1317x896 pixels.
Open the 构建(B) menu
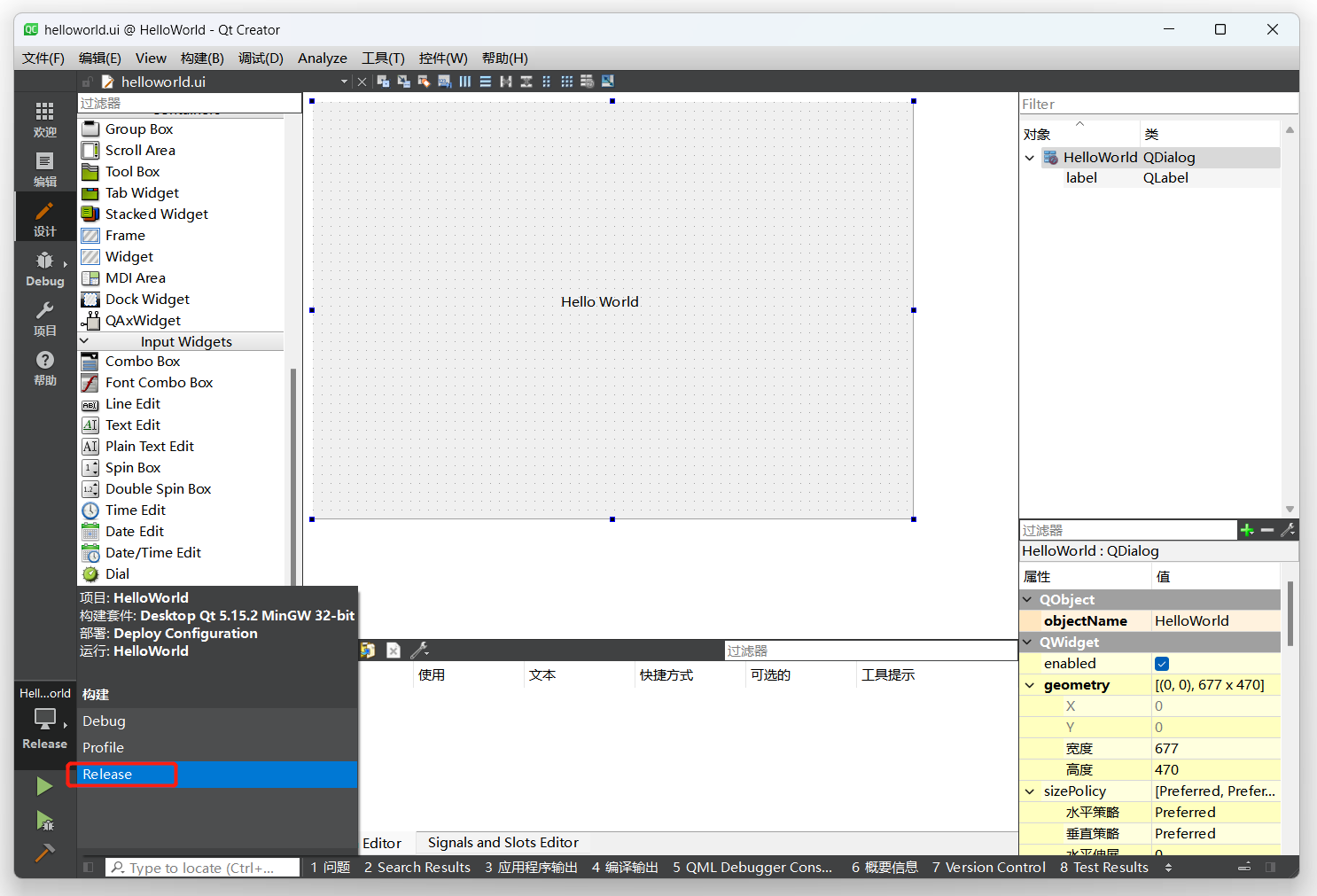pos(202,58)
